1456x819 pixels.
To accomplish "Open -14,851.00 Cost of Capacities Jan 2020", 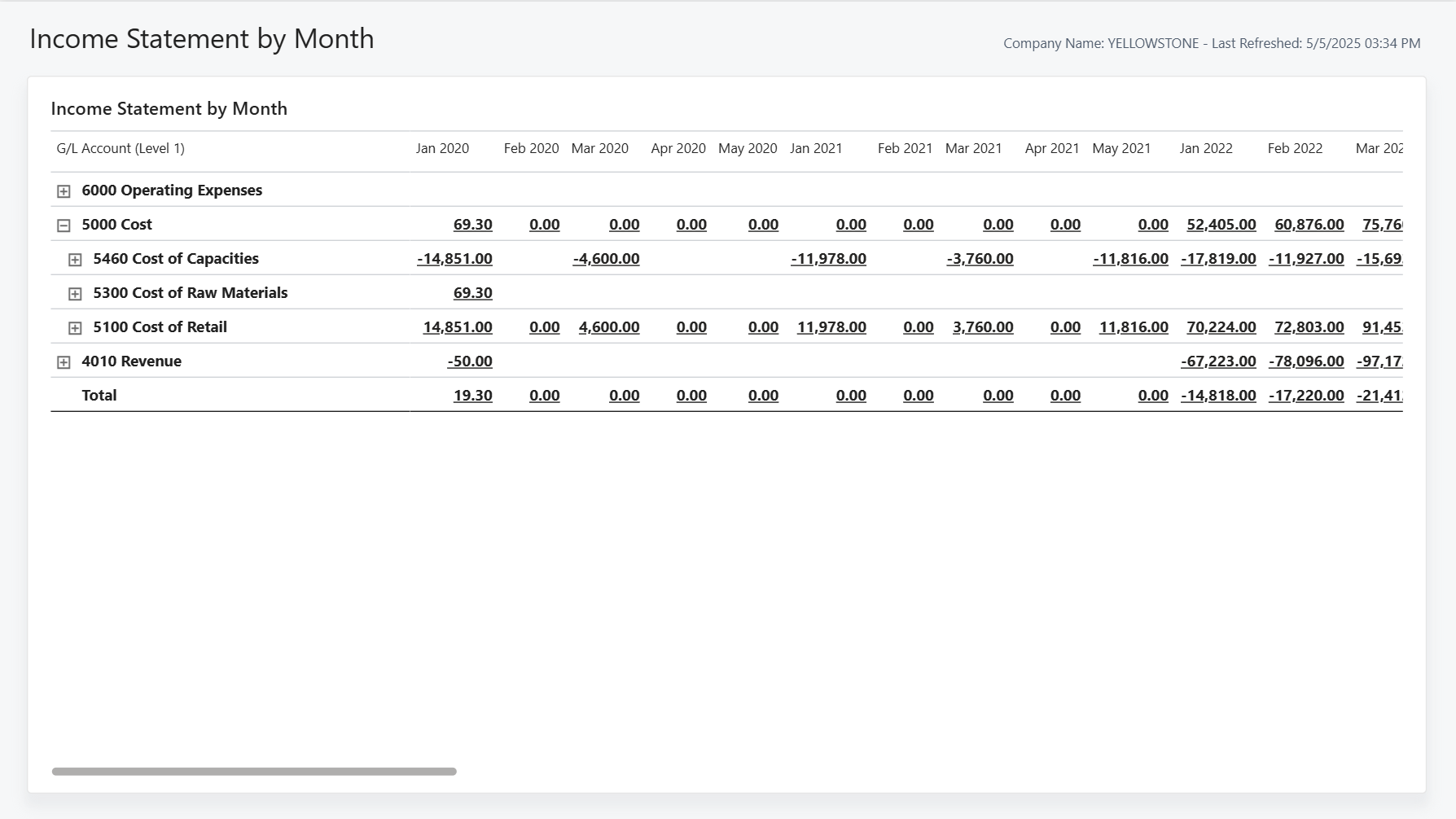I will pos(454,259).
